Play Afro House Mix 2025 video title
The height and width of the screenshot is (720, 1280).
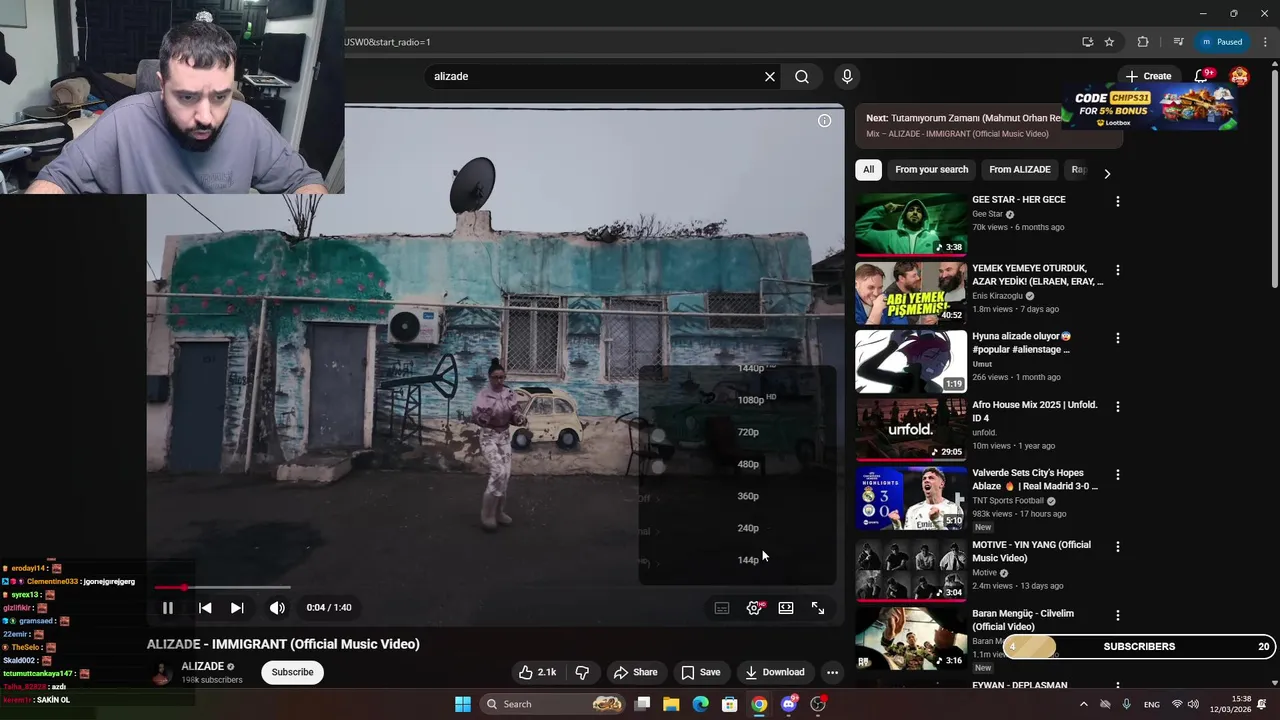1034,411
